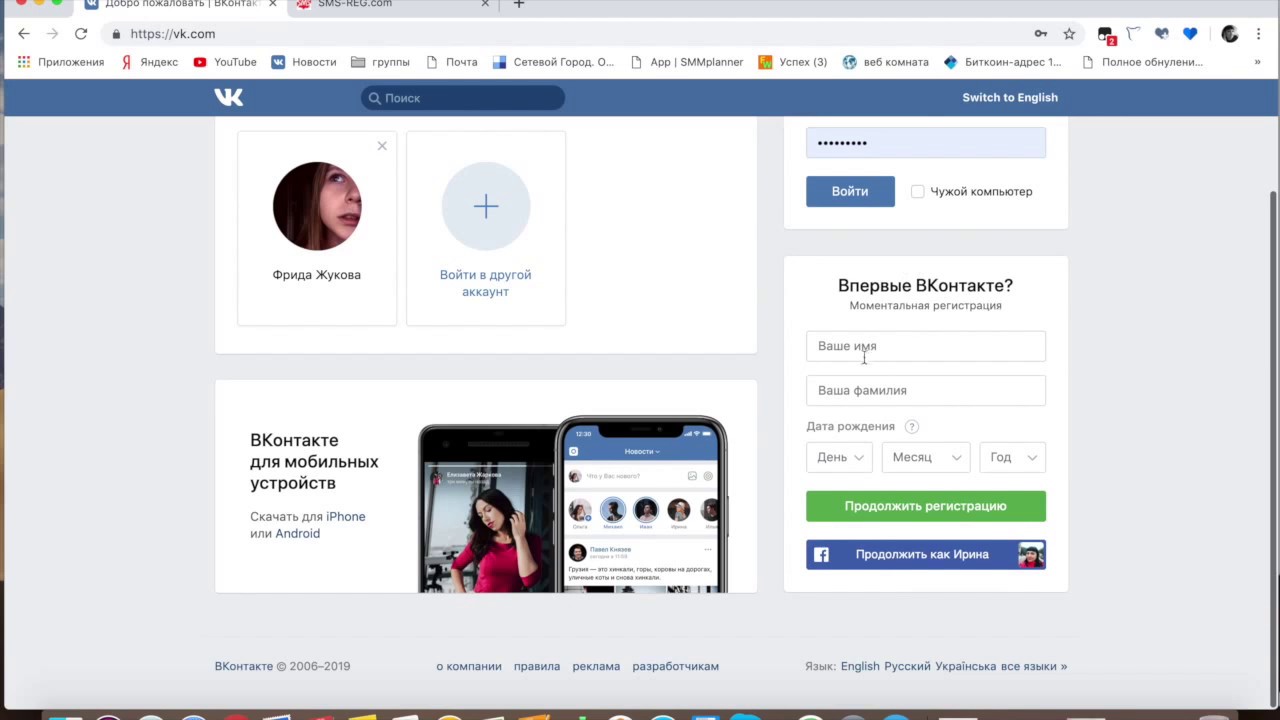This screenshot has height=720, width=1280.
Task: Open the группы bookmark folder
Action: tap(380, 62)
